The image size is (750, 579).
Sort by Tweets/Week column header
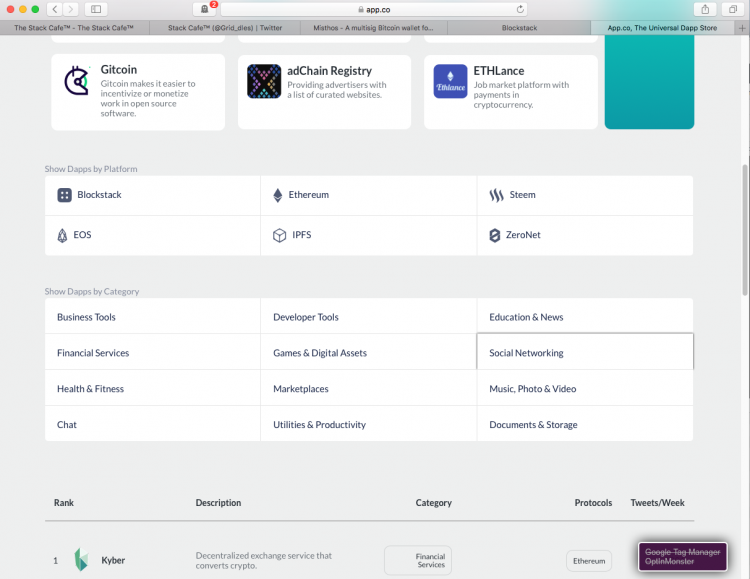[x=657, y=502]
